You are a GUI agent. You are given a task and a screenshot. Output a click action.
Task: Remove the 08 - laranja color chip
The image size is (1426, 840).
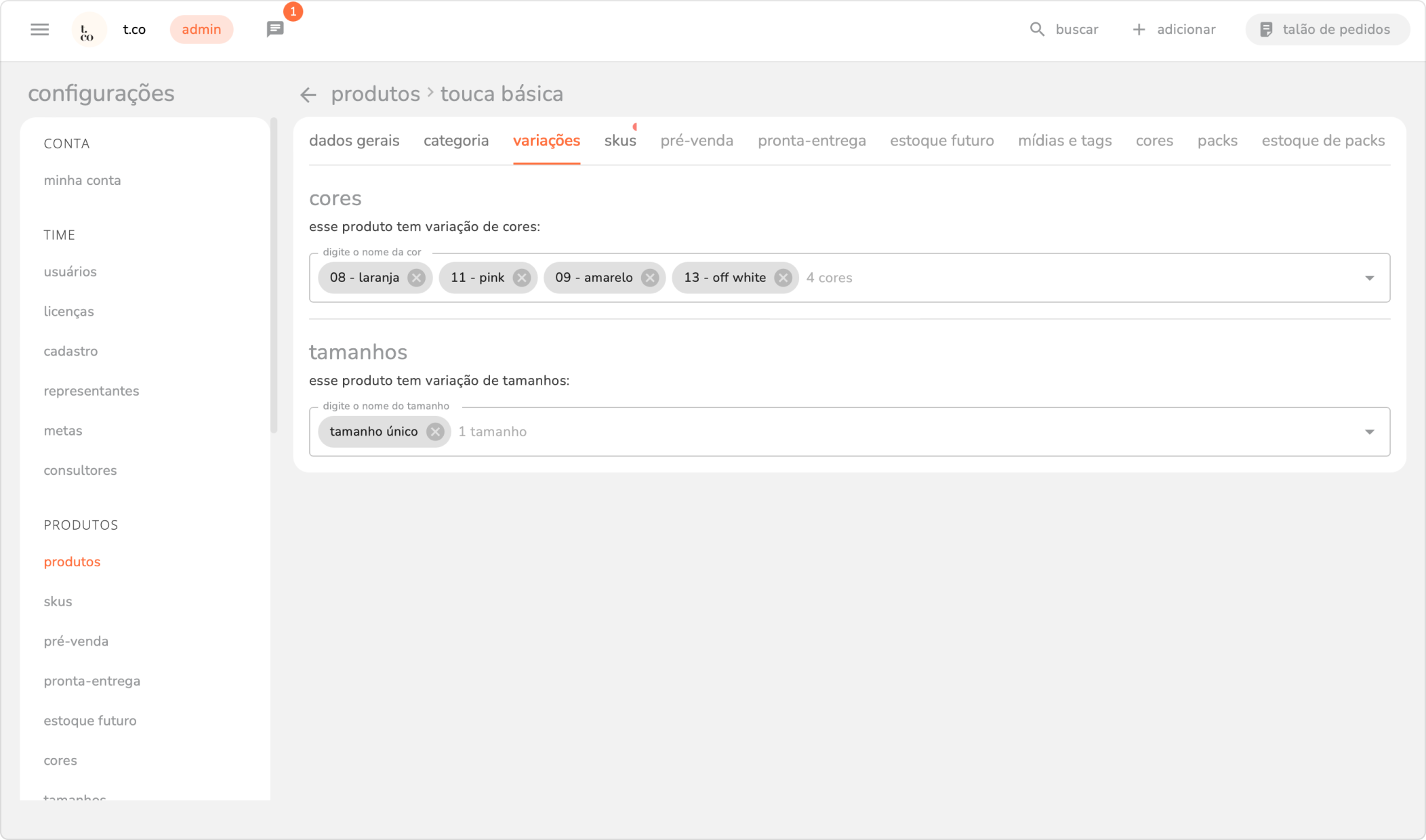[417, 278]
